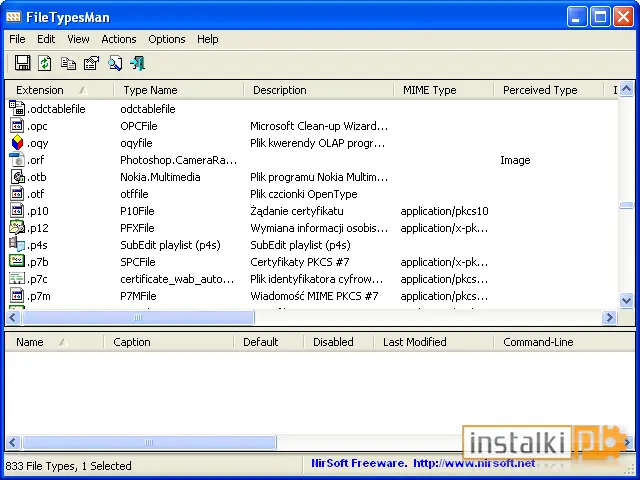This screenshot has width=640, height=480.
Task: Click the upper list scroll-right arrow
Action: [x=609, y=317]
